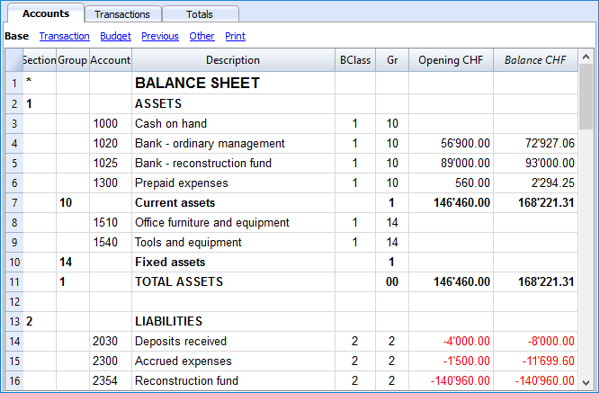Click the Tools and equipment description
This screenshot has width=599, height=393.
point(188,242)
